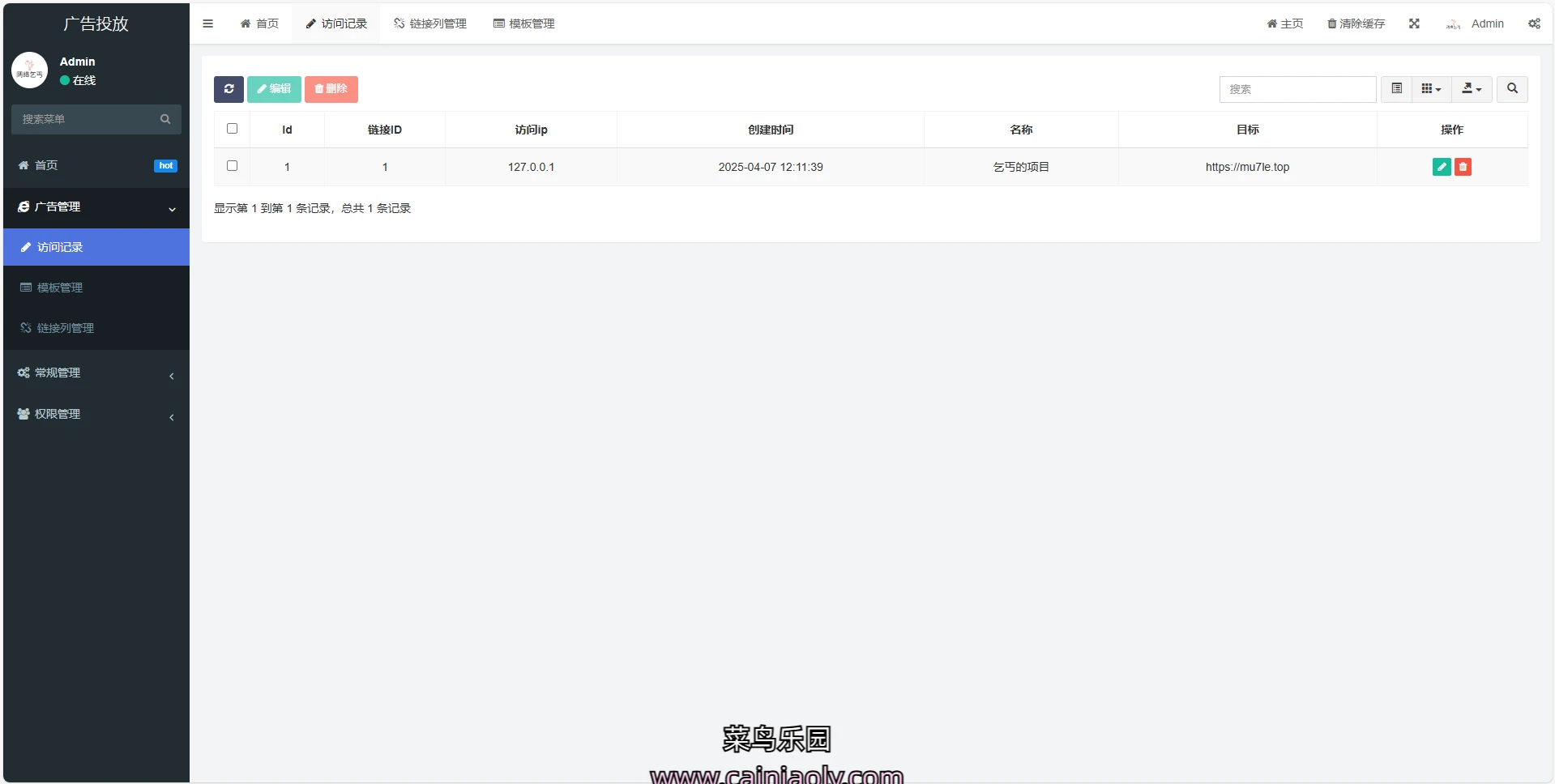This screenshot has height=784, width=1555.
Task: Click the red delete icon in row
Action: pos(1463,167)
